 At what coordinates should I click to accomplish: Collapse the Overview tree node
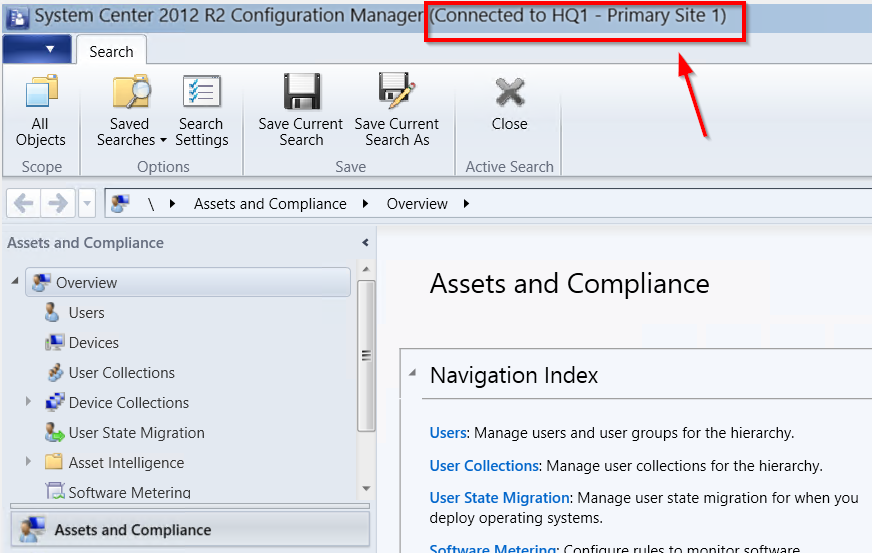(x=15, y=282)
